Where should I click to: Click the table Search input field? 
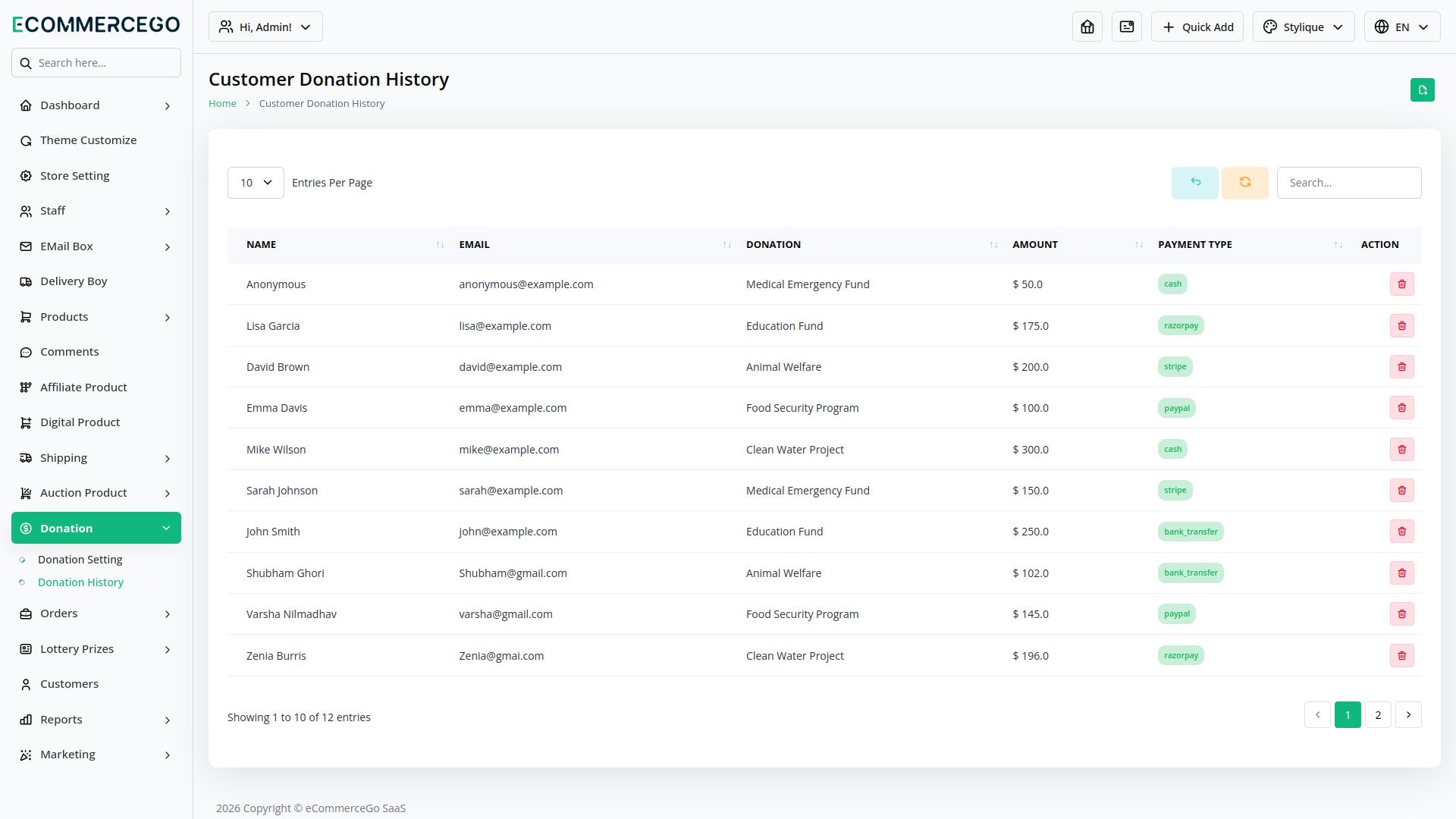[1349, 183]
